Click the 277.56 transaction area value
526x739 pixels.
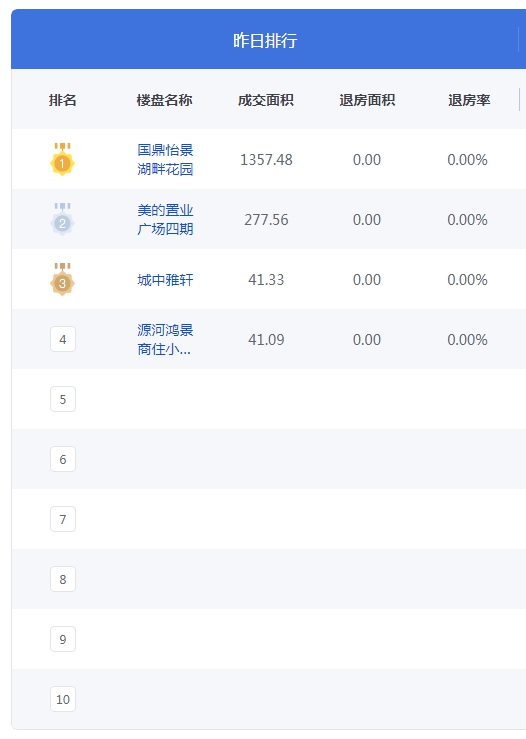click(266, 220)
